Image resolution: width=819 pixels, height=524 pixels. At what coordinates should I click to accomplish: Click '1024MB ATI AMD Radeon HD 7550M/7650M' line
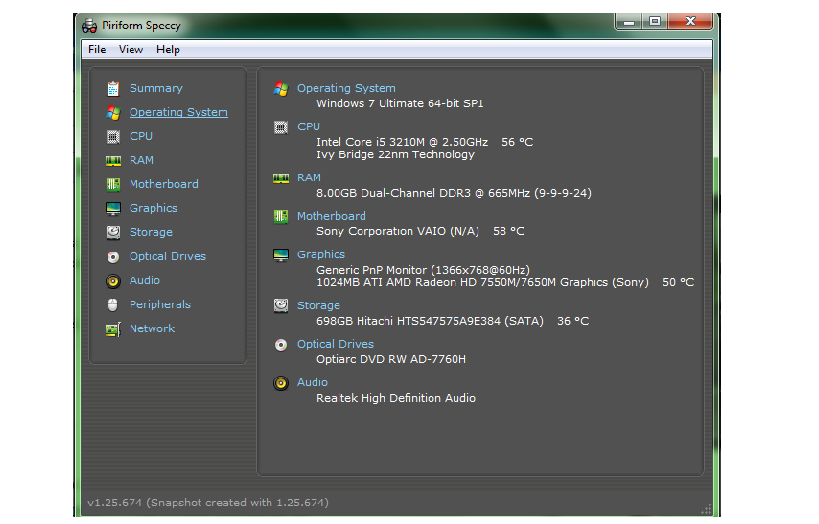pyautogui.click(x=482, y=283)
